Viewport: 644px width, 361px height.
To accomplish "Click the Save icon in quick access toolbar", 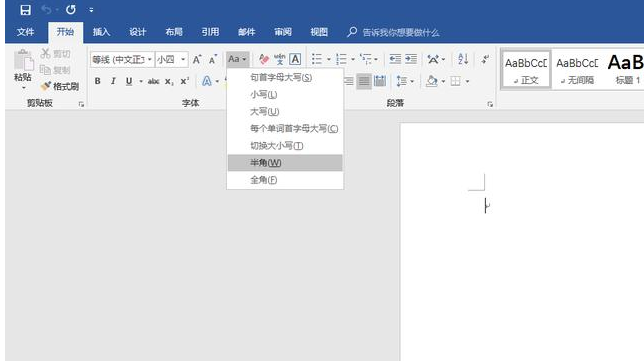I will (x=25, y=10).
